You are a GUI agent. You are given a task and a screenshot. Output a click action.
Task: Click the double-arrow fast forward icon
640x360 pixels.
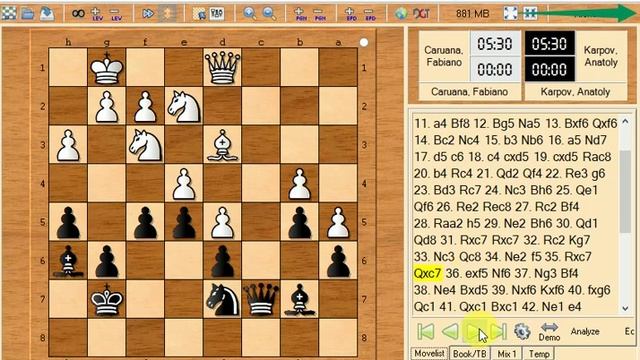148,14
